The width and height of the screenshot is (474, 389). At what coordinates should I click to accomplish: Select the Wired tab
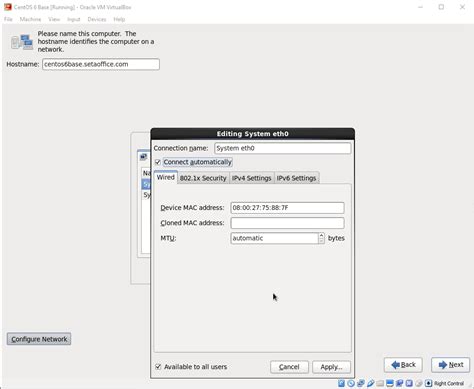coord(166,177)
